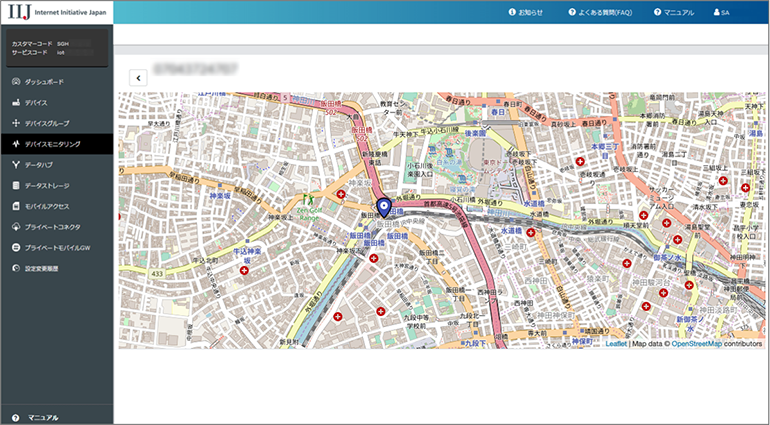Image resolution: width=770 pixels, height=425 pixels.
Task: Open the ダッシュボード dashboard icon
Action: [x=16, y=82]
